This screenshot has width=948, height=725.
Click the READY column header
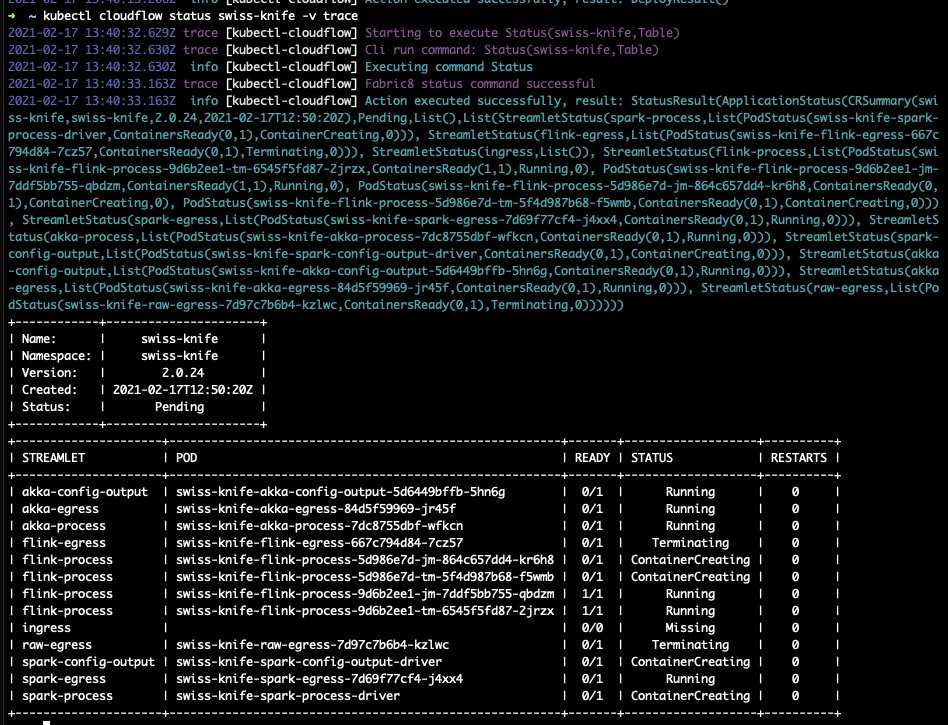591,457
